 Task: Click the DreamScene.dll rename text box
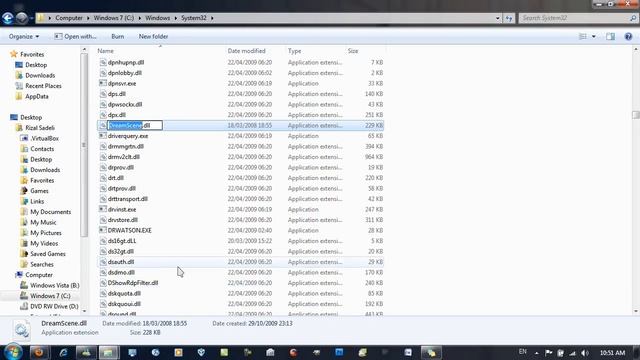(x=135, y=125)
